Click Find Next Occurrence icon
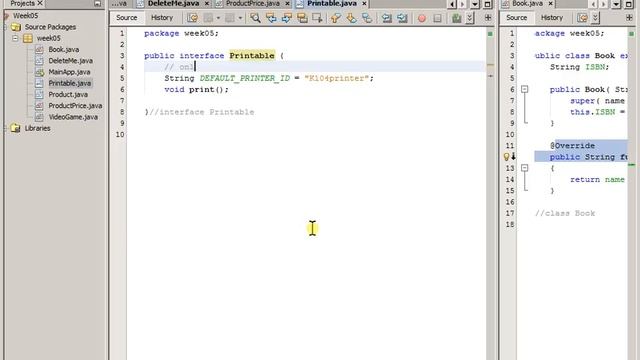 287,18
